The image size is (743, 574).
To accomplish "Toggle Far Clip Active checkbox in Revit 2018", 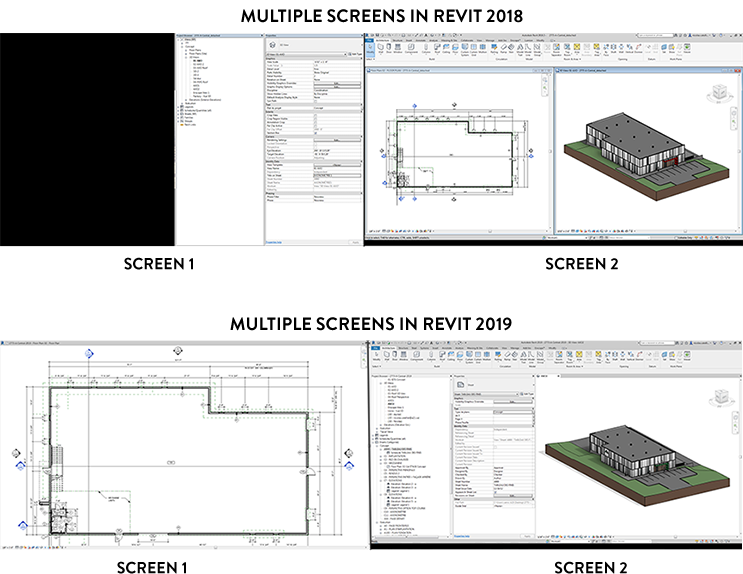I will [x=316, y=126].
